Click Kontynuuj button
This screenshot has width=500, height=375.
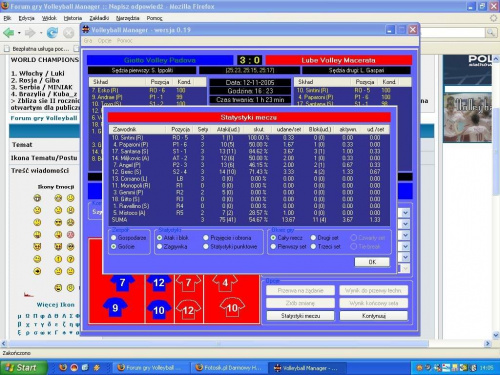pyautogui.click(x=374, y=316)
